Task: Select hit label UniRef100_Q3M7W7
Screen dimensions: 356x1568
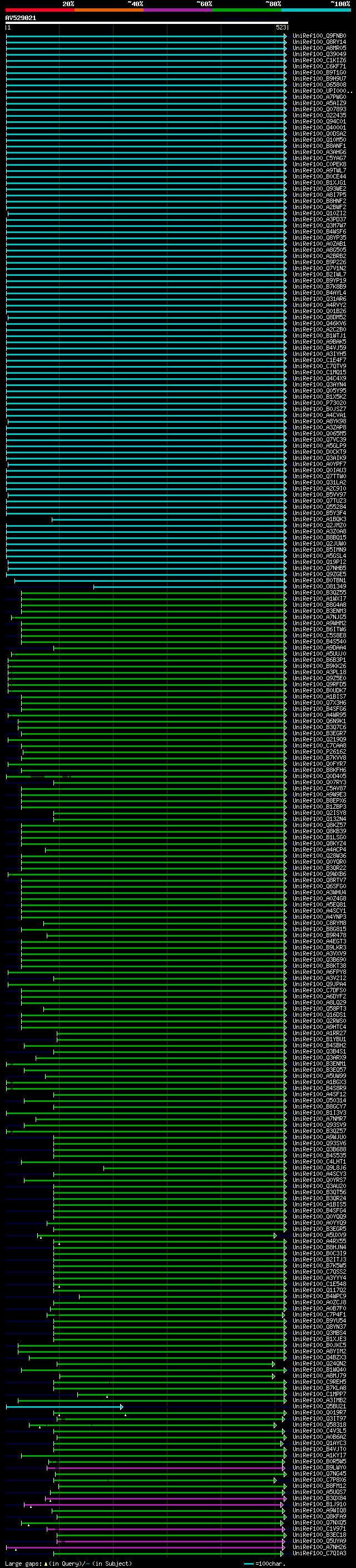Action: (x=319, y=226)
